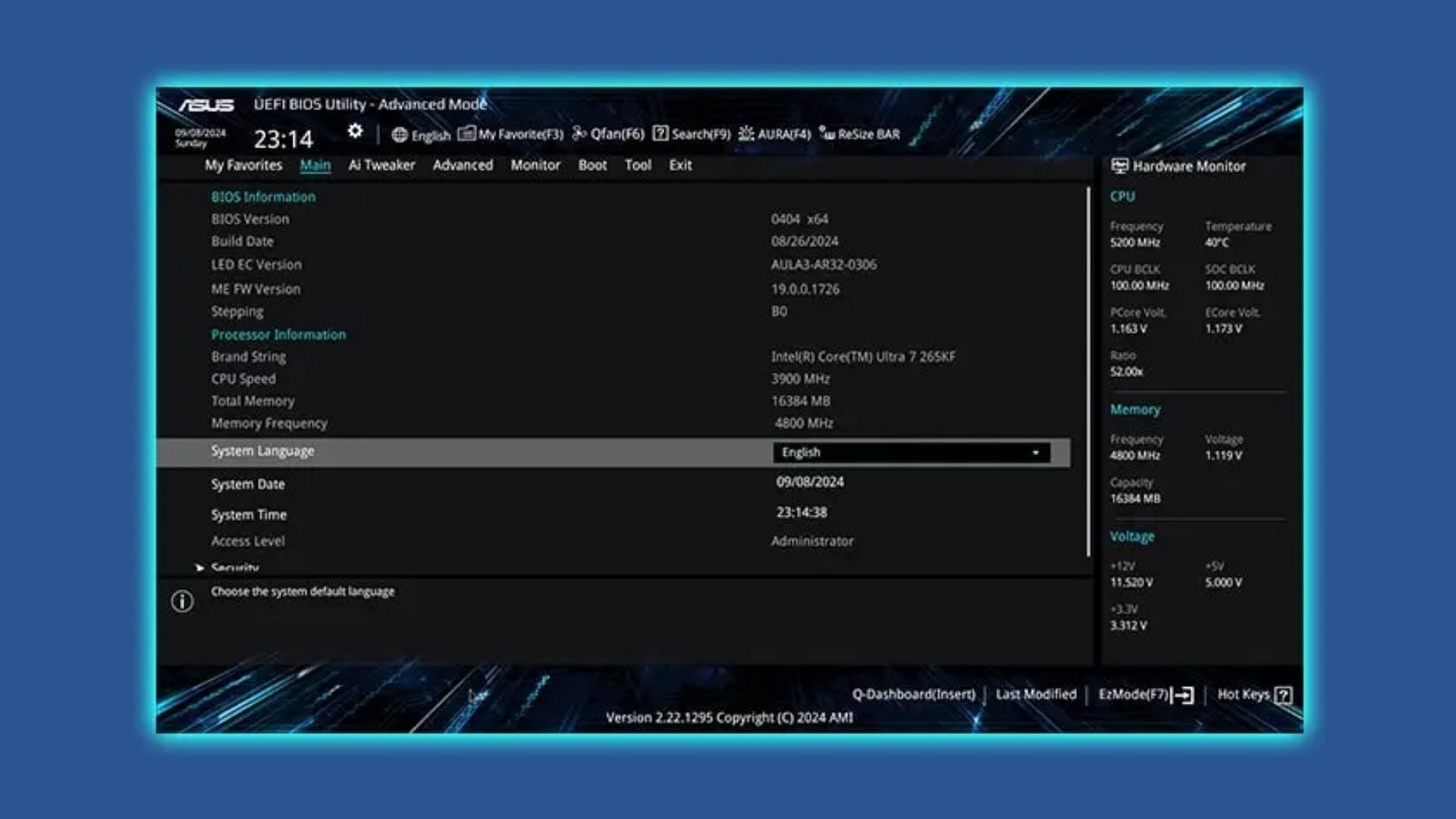1456x819 pixels.
Task: Click the System Date field
Action: tap(809, 482)
